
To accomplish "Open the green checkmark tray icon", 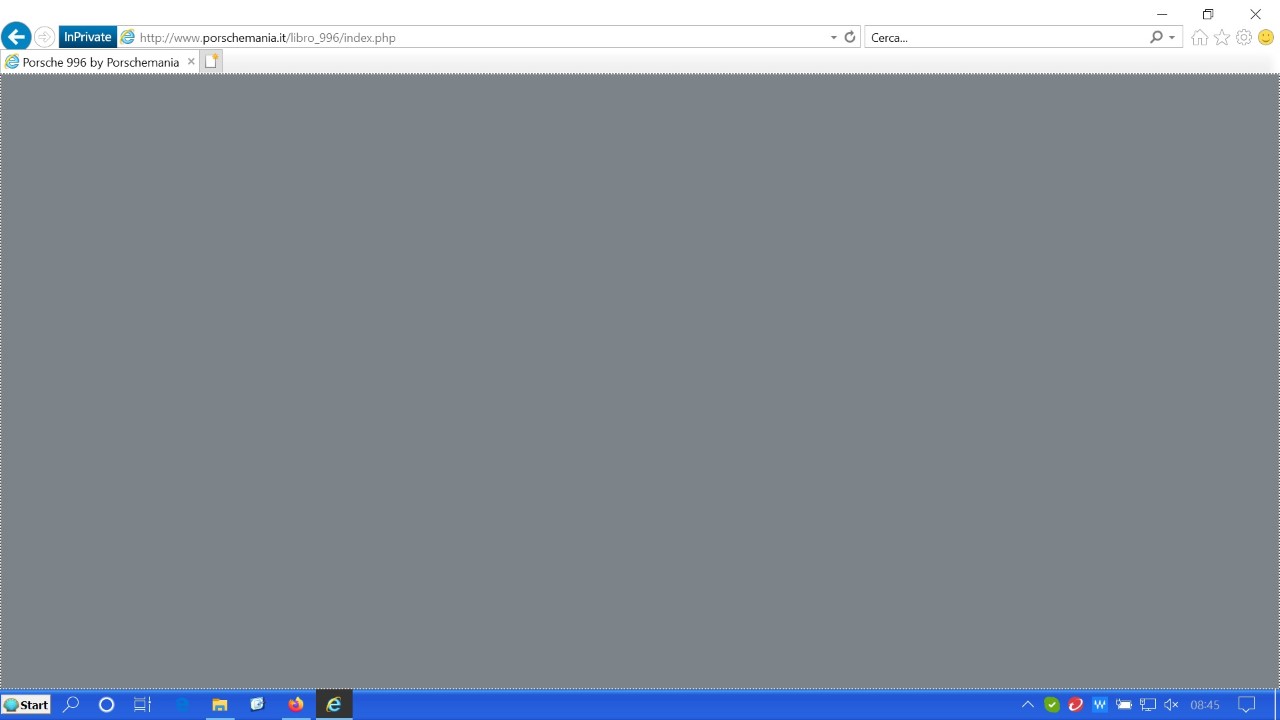I will (x=1052, y=705).
